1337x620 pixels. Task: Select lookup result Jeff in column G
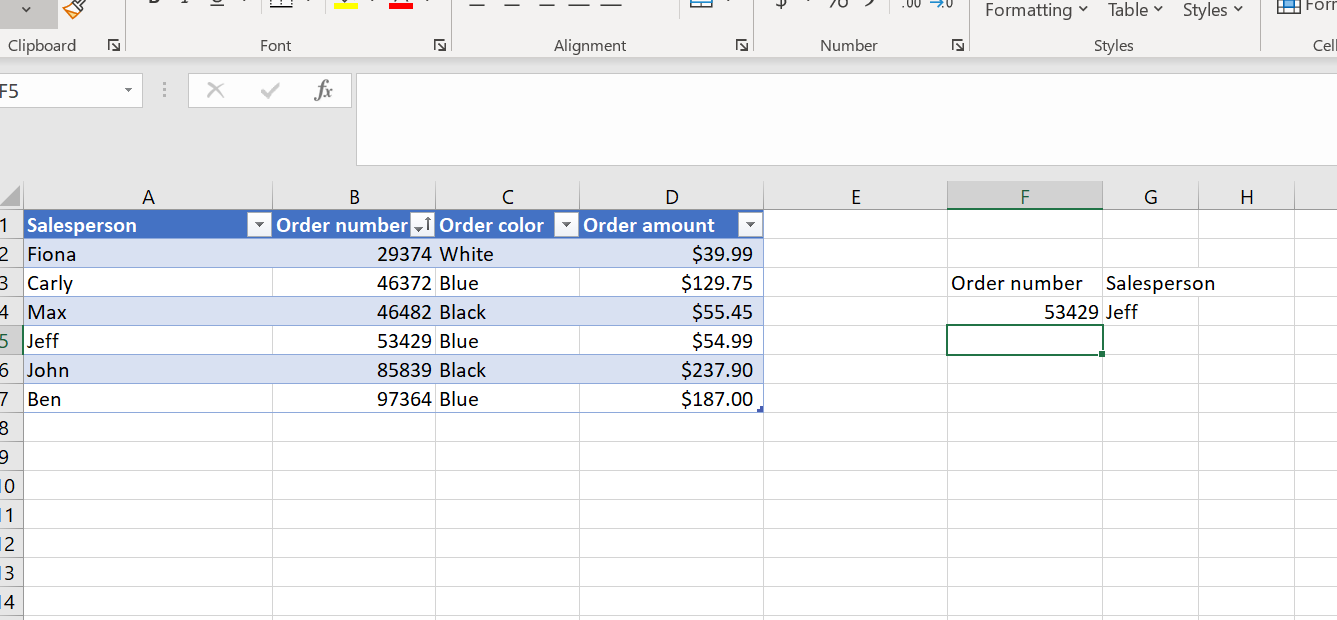[1150, 312]
